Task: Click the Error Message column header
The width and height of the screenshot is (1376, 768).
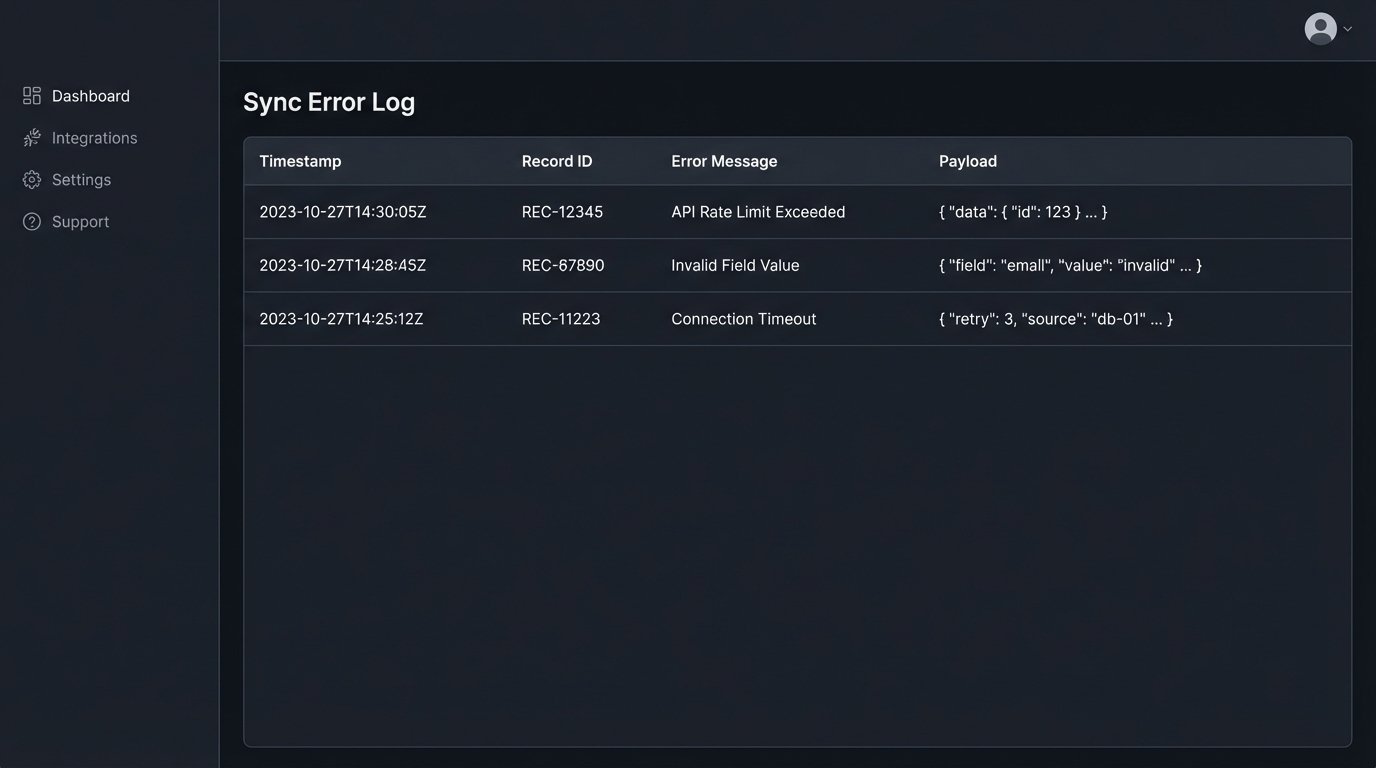Action: coord(724,161)
